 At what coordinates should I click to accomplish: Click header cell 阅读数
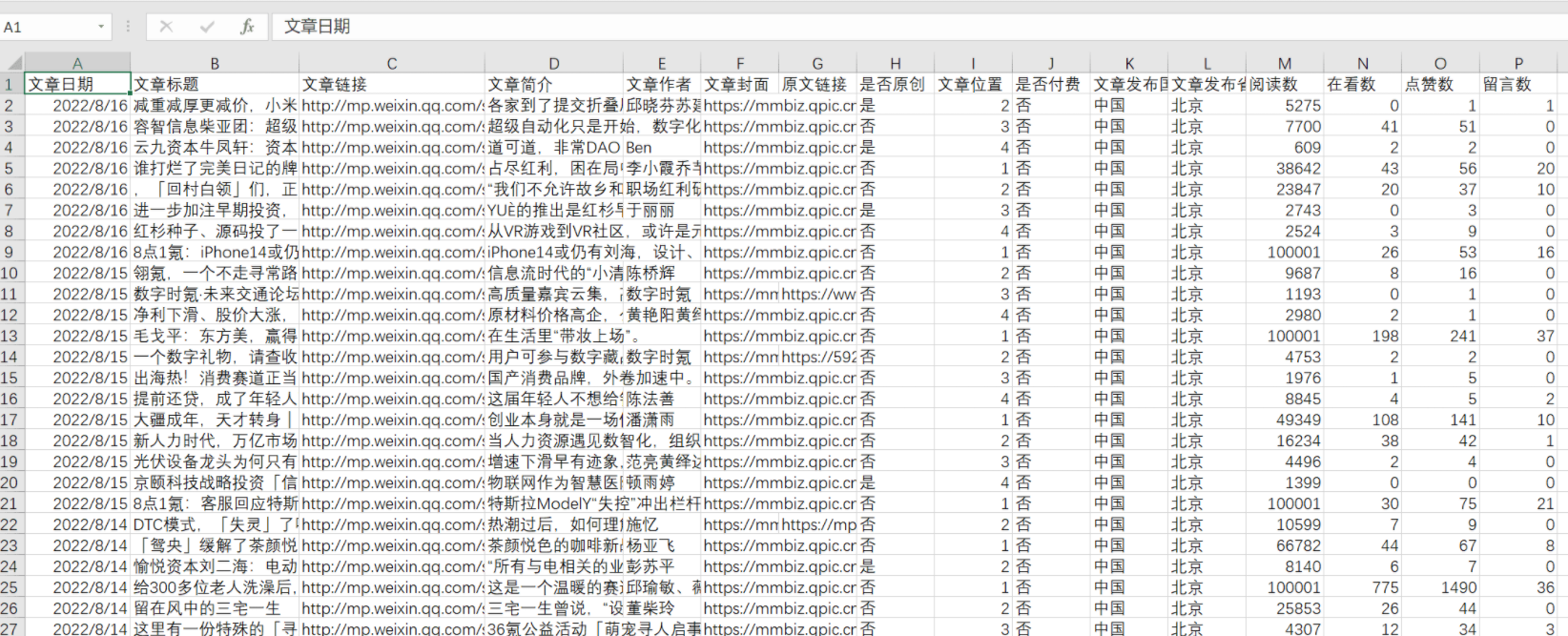[x=1285, y=84]
